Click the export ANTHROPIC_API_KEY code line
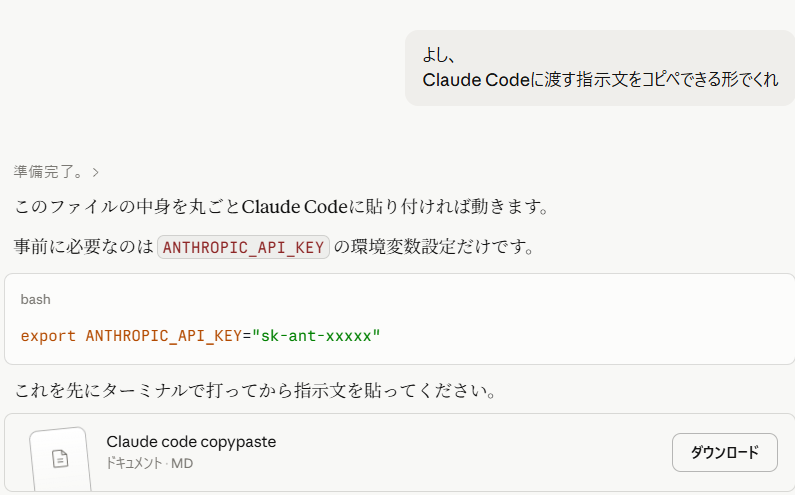This screenshot has height=495, width=795. pos(200,336)
